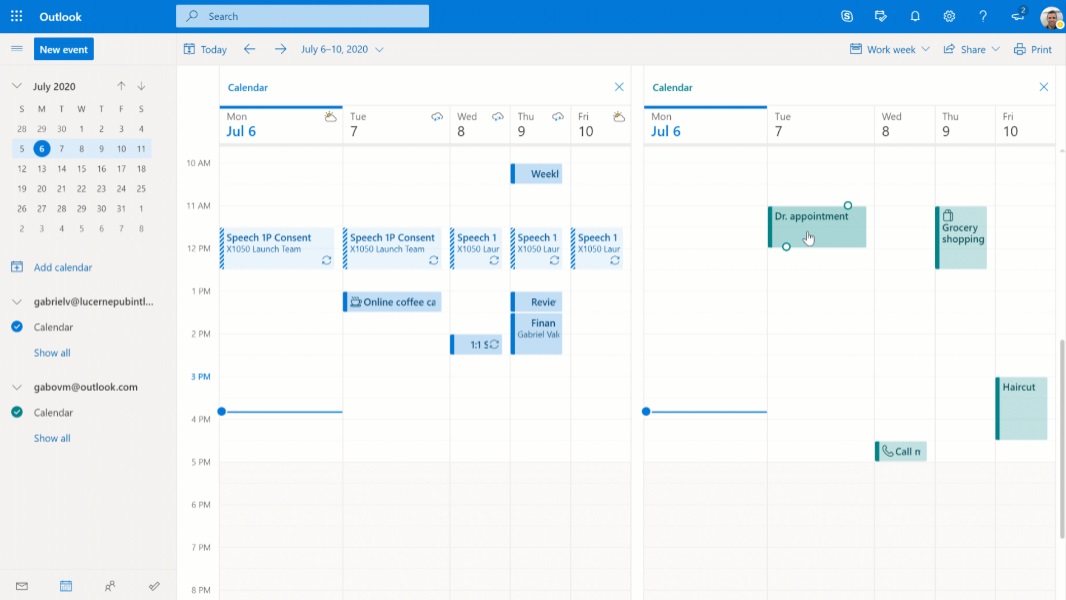Select July 31 in mini calendar
Screen dimensions: 1066x600
[x=121, y=209]
